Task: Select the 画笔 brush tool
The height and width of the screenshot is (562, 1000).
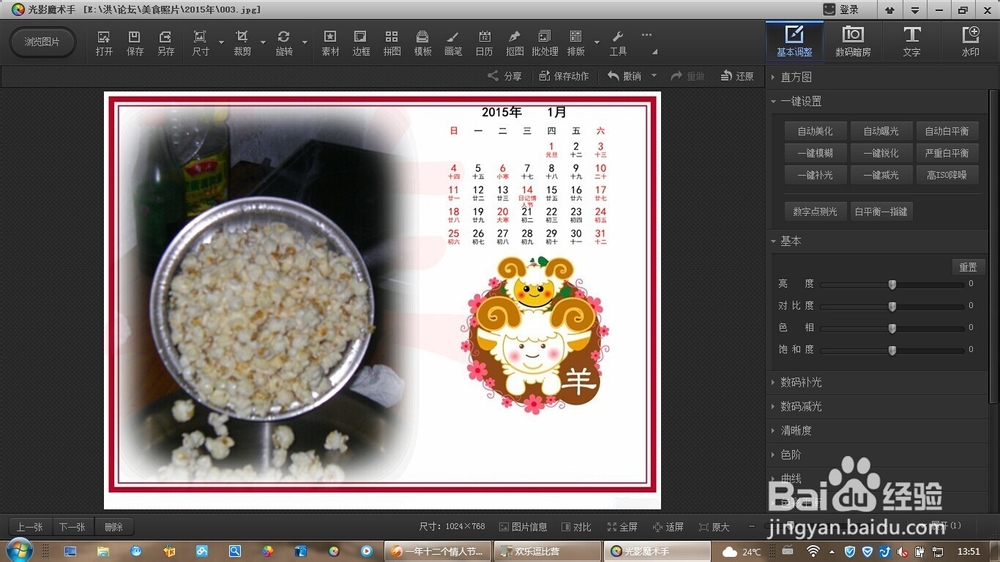Action: click(453, 43)
